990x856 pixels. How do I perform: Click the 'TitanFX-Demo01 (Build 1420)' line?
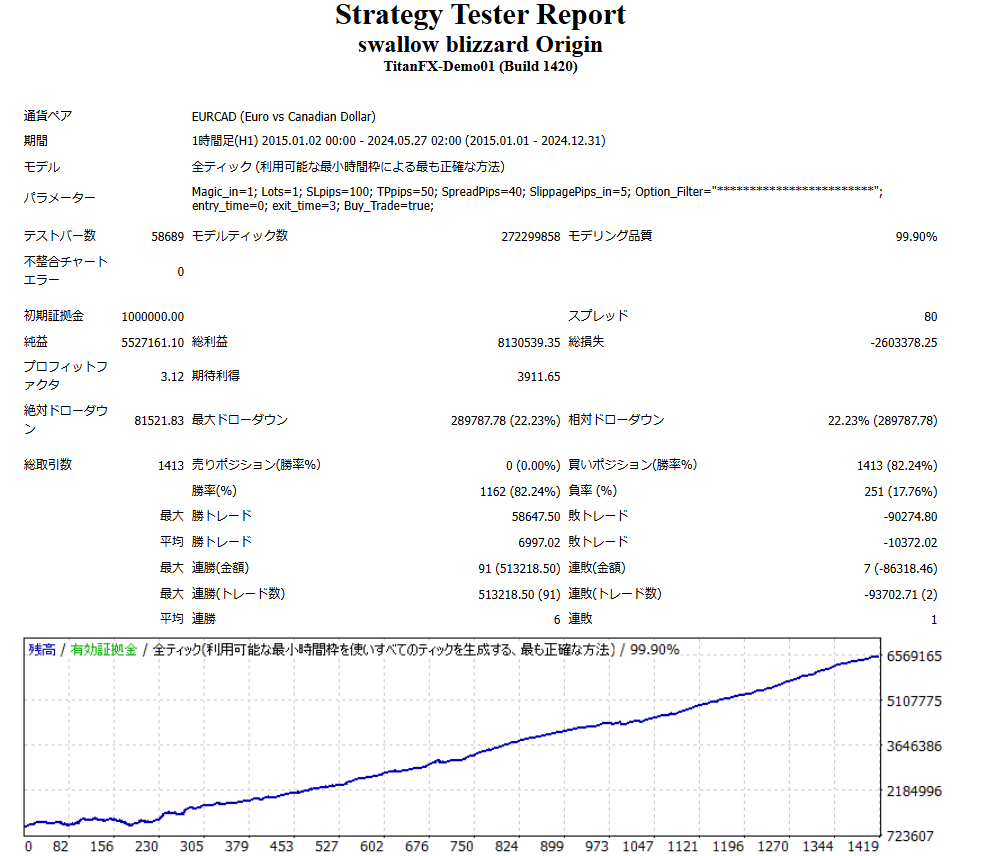(x=480, y=66)
